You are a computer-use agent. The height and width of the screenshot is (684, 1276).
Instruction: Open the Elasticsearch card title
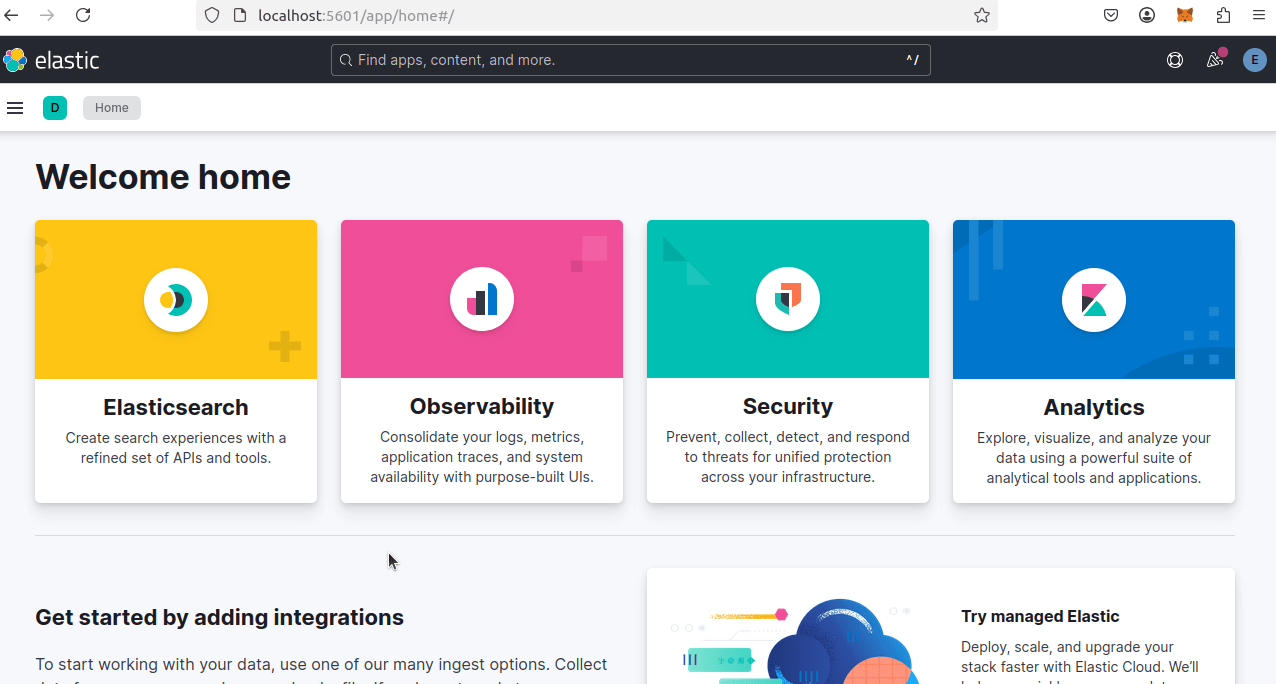click(x=176, y=407)
